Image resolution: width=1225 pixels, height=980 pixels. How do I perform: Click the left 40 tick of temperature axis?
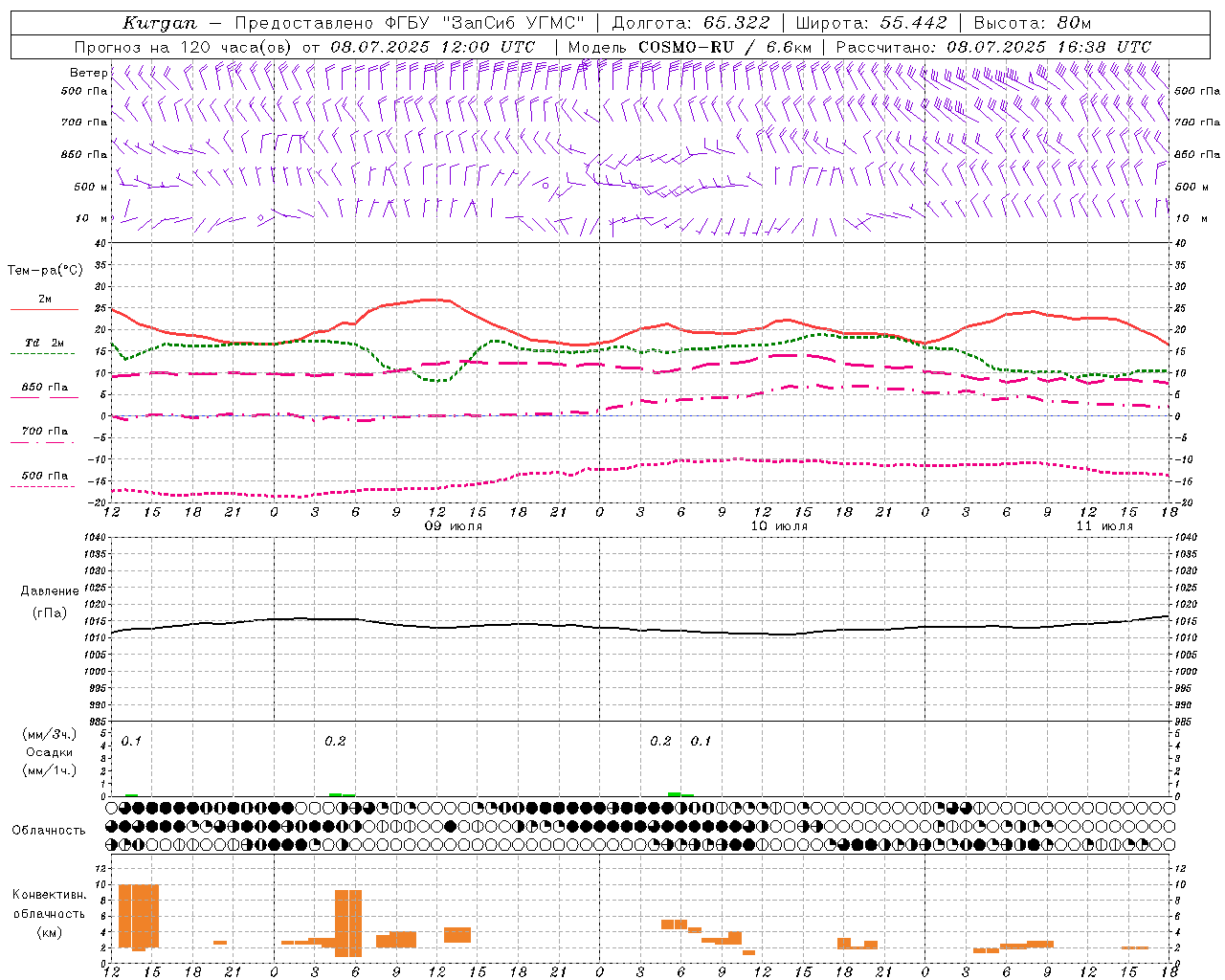[102, 243]
